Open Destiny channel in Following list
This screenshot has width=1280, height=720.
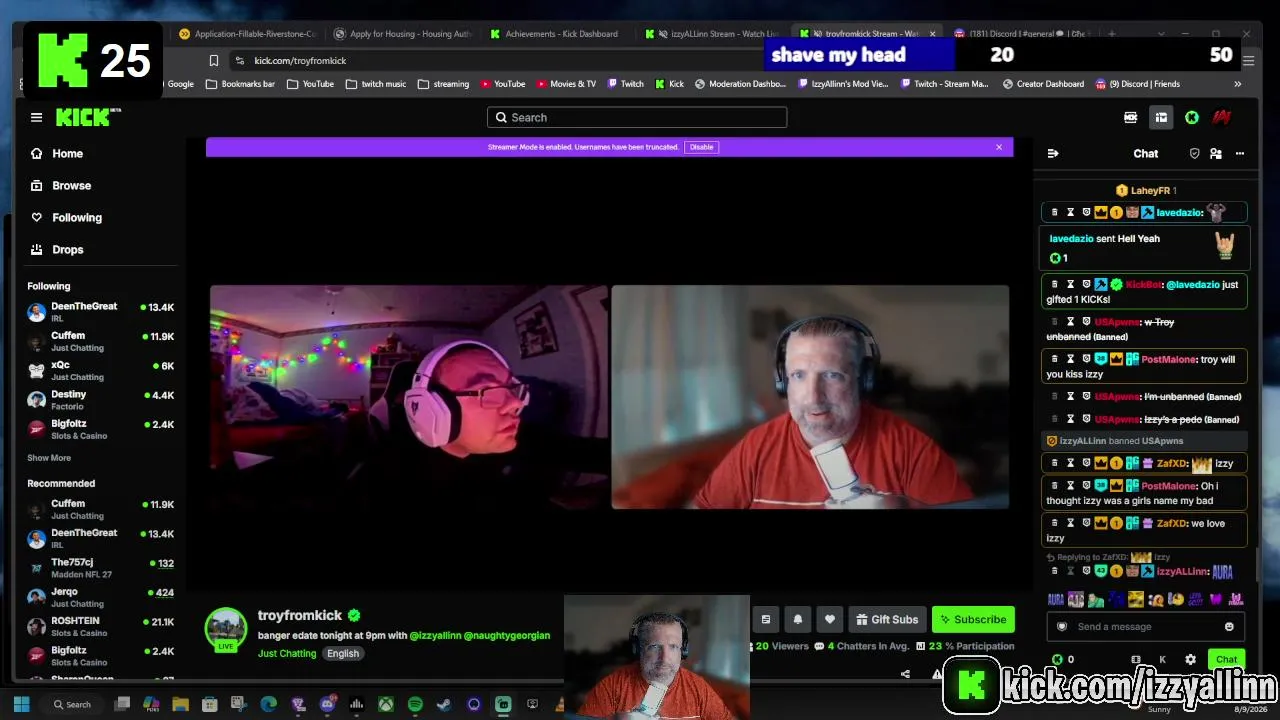tap(101, 400)
